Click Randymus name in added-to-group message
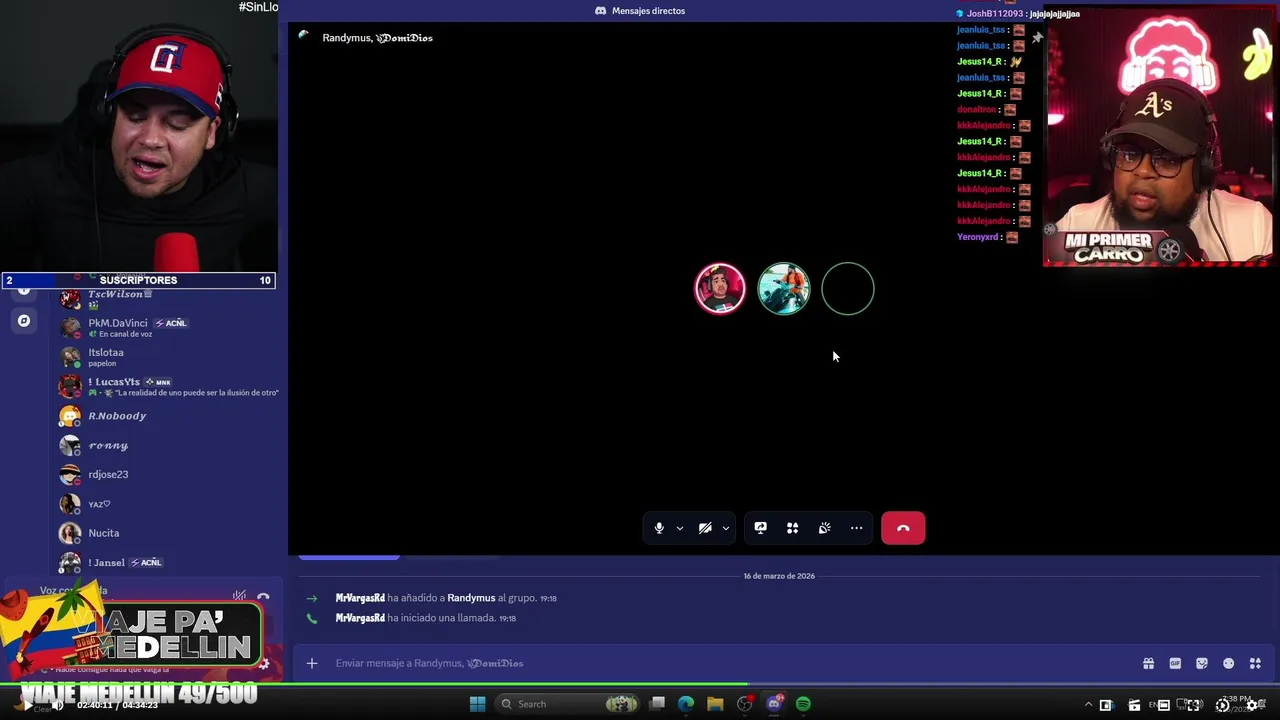1280x720 pixels. tap(471, 598)
